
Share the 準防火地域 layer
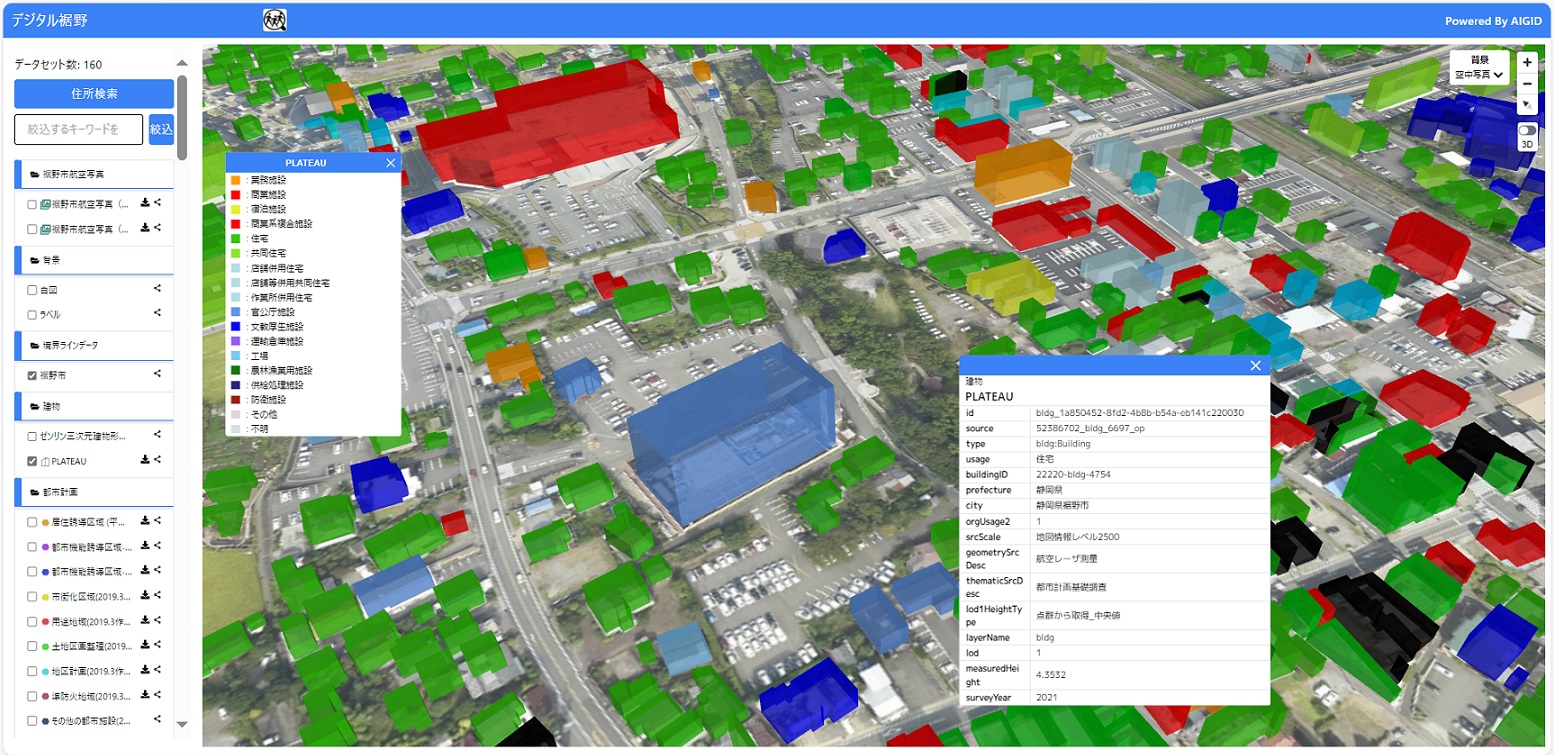coord(158,694)
